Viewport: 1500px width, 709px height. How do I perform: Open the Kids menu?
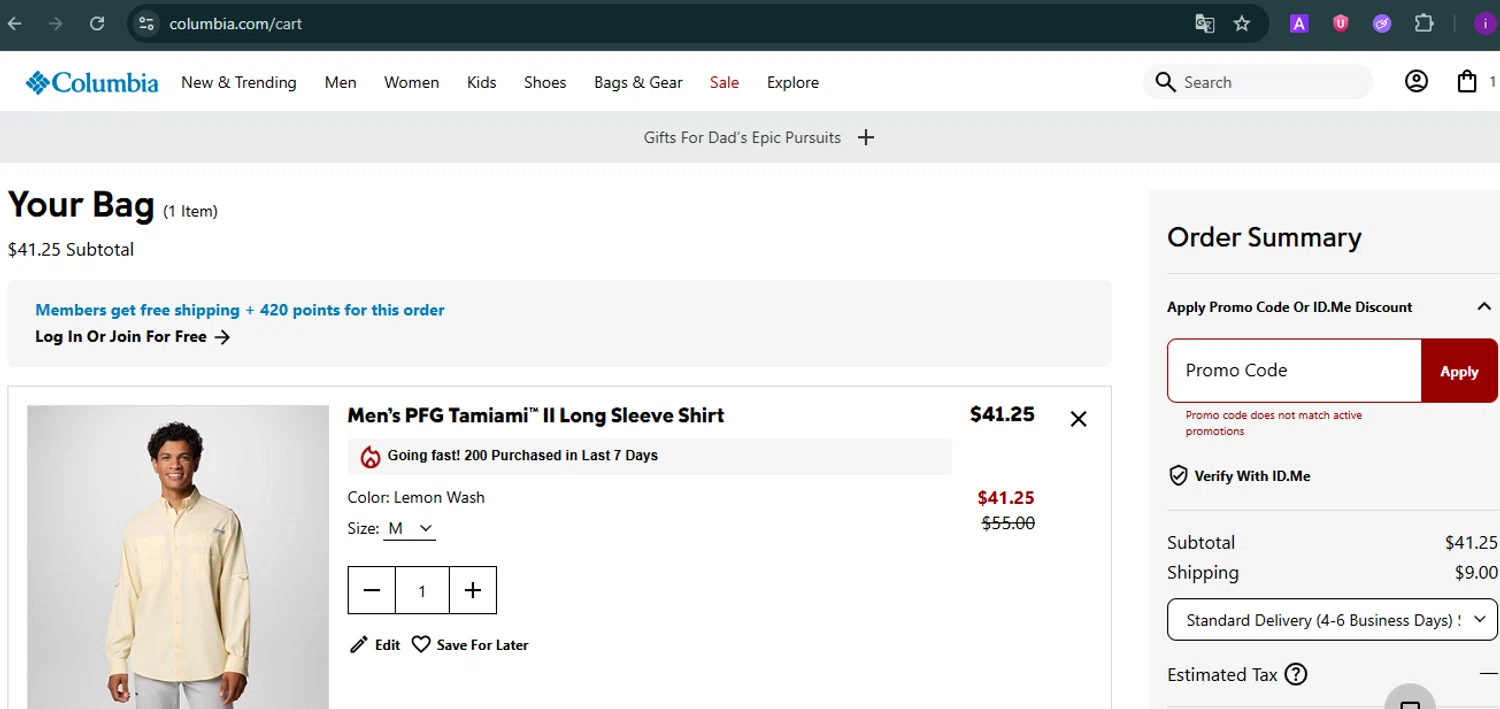pyautogui.click(x=481, y=82)
